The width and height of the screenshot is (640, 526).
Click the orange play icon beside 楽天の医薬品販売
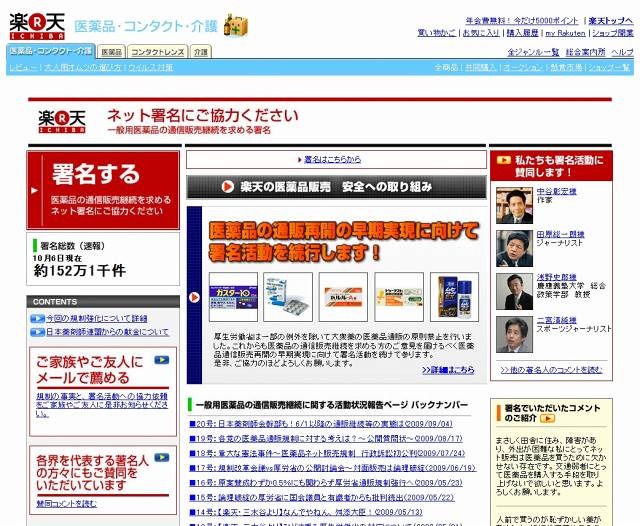(x=227, y=187)
